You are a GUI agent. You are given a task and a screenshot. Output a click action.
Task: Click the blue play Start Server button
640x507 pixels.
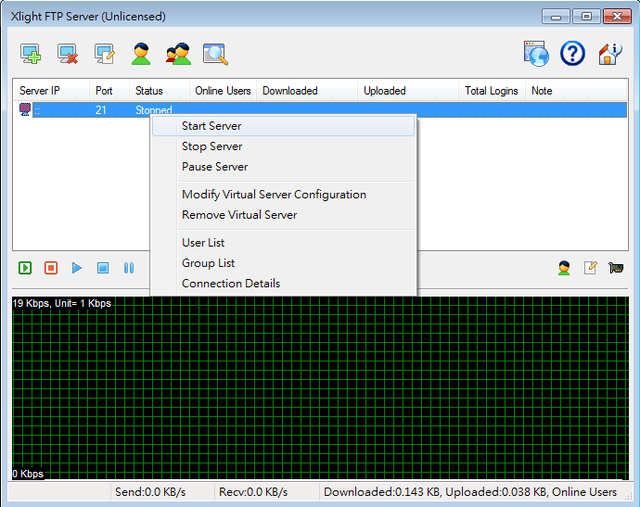point(77,268)
